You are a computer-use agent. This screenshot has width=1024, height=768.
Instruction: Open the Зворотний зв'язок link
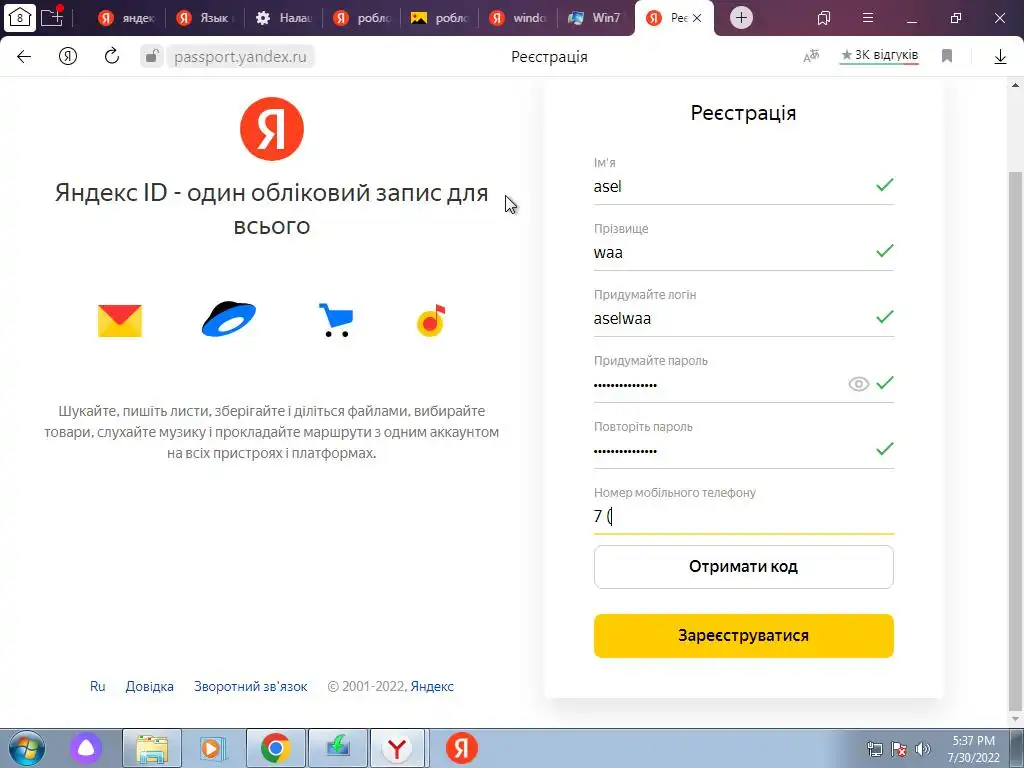click(251, 686)
